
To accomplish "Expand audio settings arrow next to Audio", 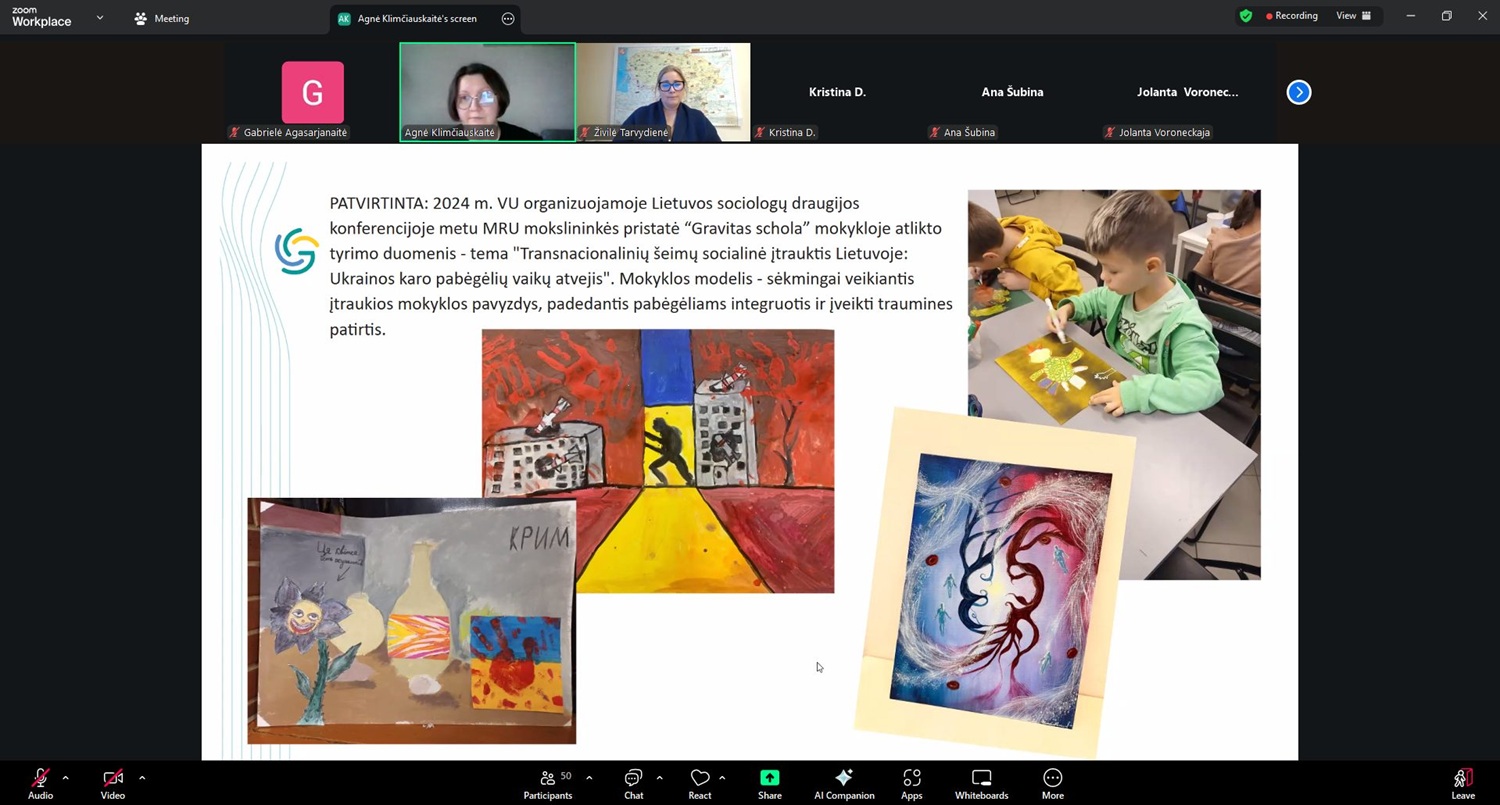I will pos(66,777).
